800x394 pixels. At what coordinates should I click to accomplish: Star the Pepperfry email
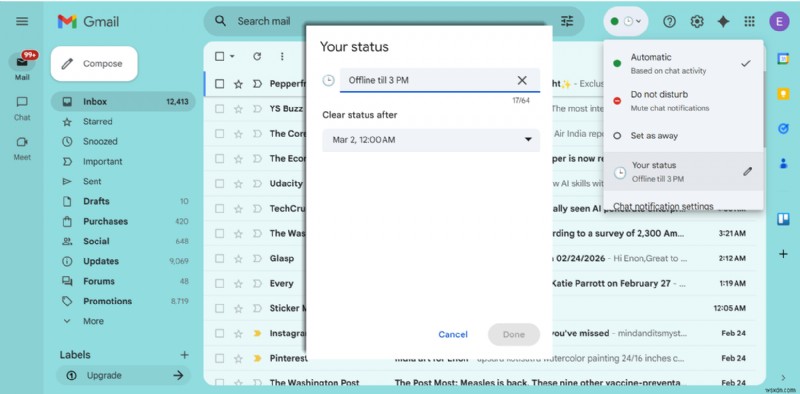(238, 84)
